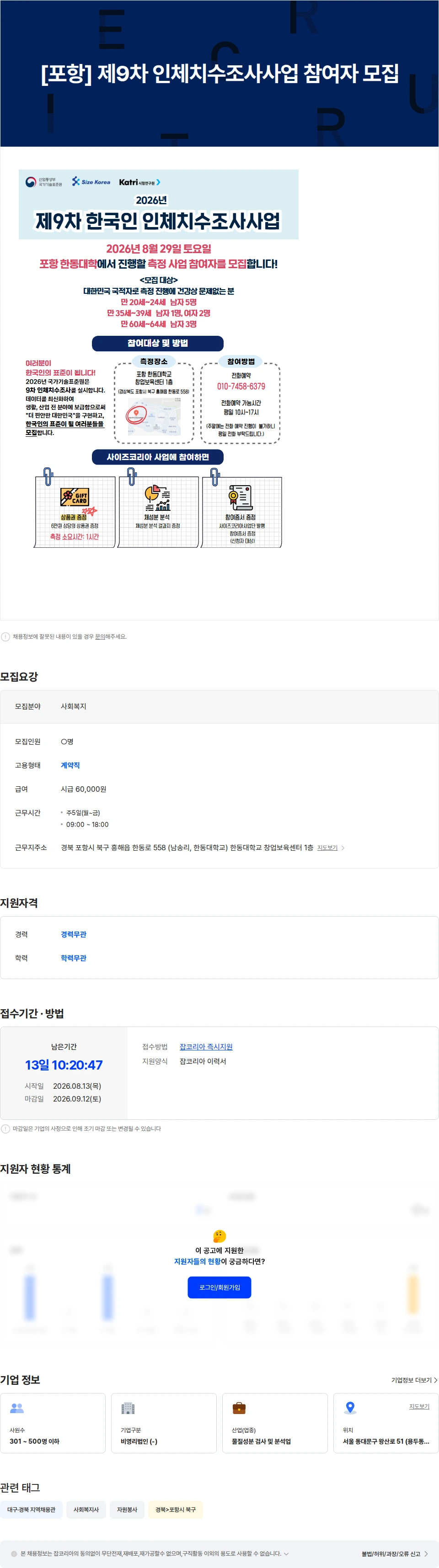This screenshot has width=439, height=1568.
Task: Click the recruitment poster image
Action: [x=158, y=359]
